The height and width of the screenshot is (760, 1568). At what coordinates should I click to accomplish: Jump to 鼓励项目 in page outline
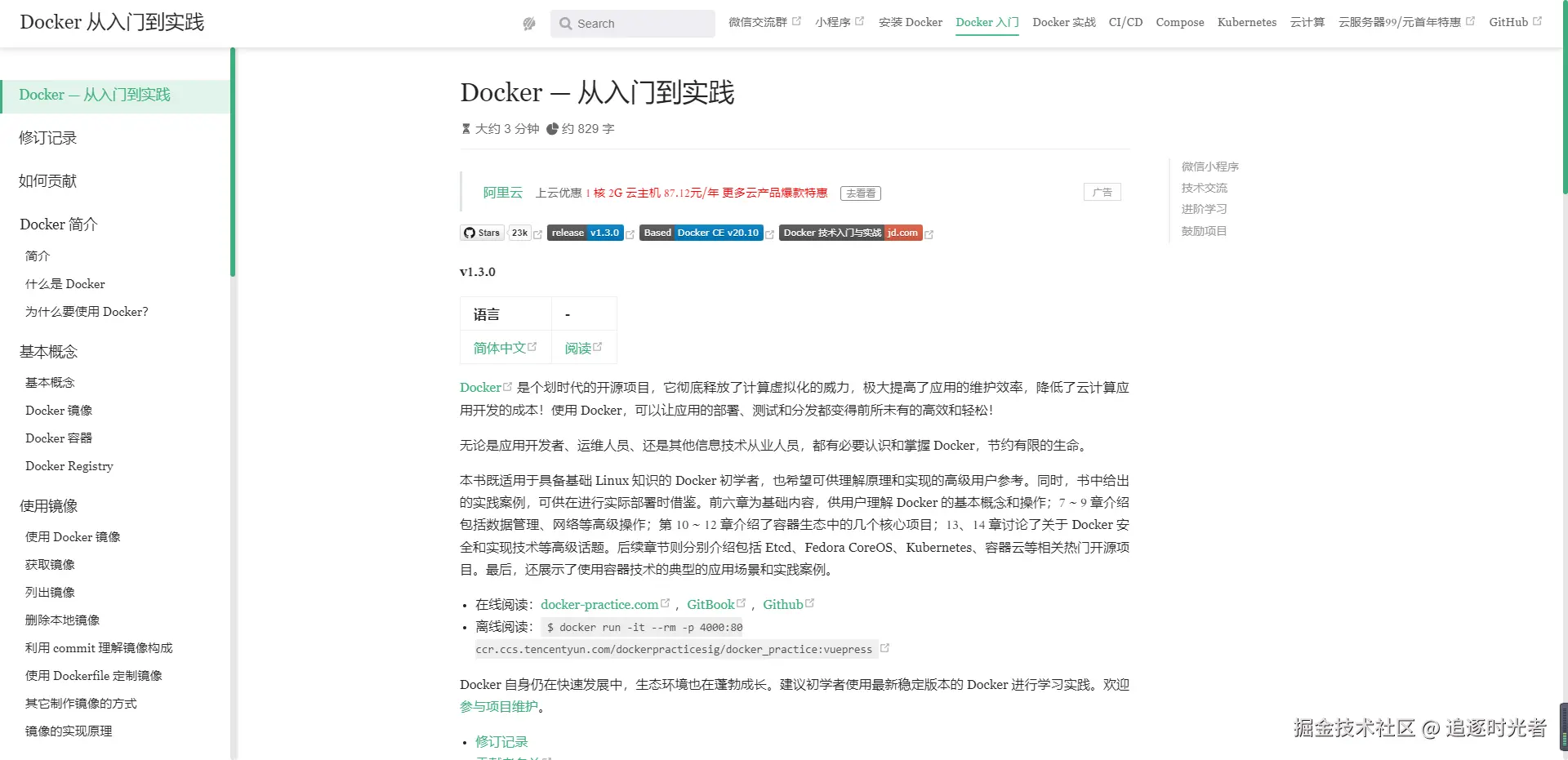(1204, 231)
